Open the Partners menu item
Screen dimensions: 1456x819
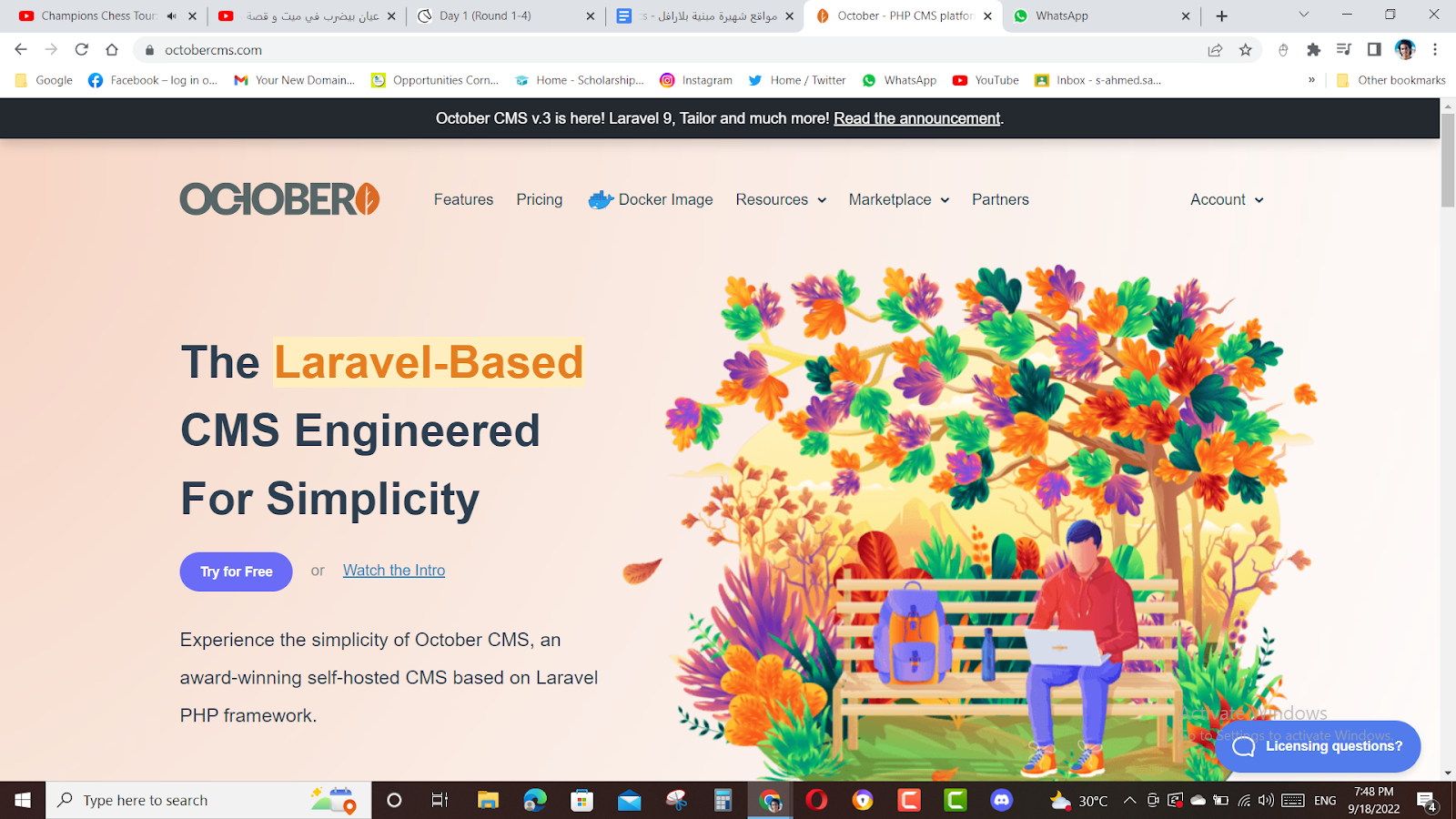pyautogui.click(x=1000, y=199)
